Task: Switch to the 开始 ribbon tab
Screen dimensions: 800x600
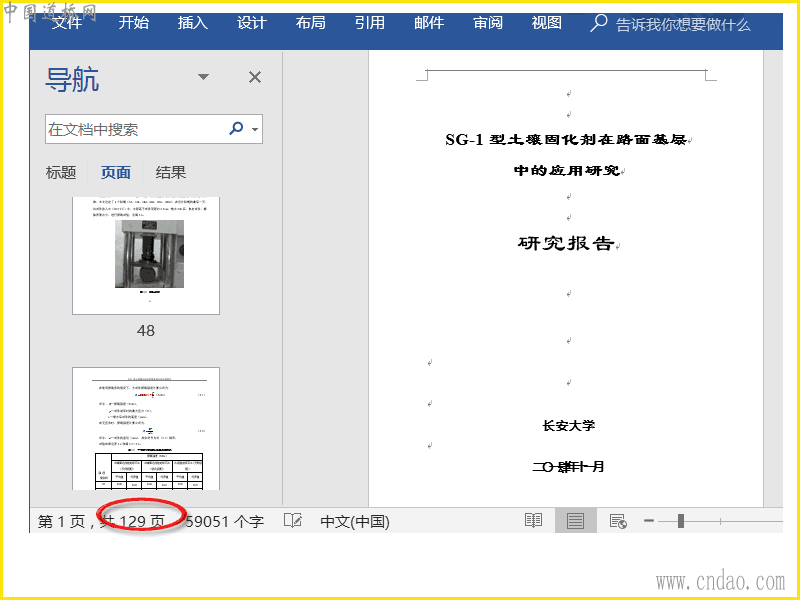Action: 134,23
